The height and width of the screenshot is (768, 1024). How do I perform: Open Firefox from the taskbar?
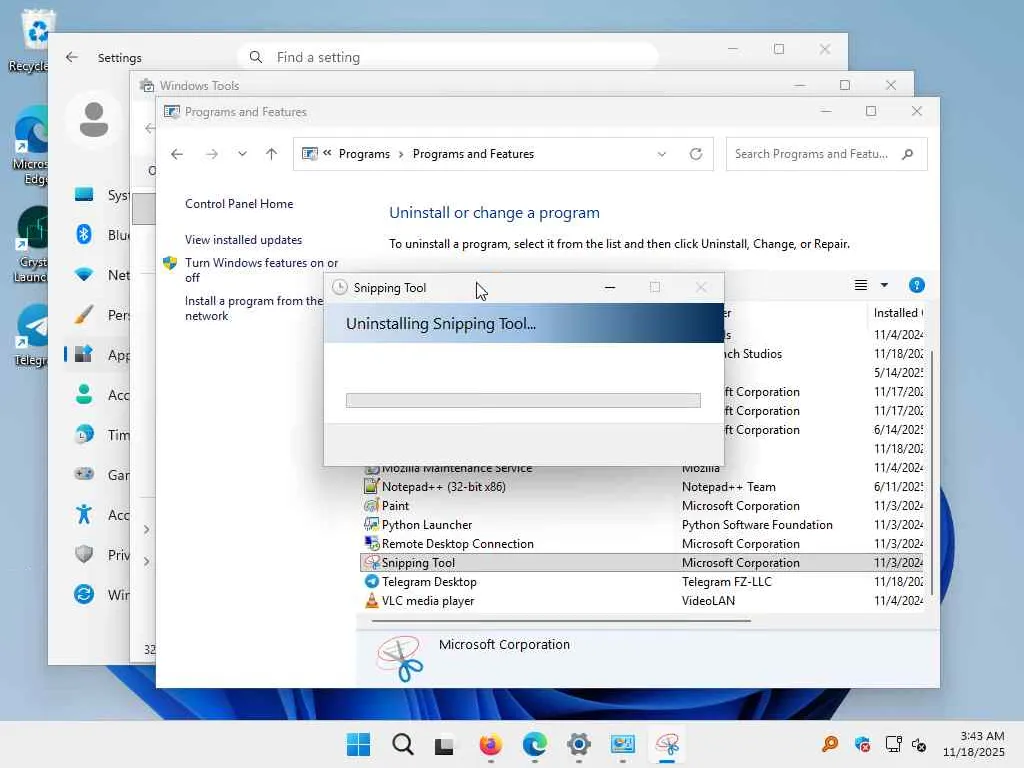point(490,744)
